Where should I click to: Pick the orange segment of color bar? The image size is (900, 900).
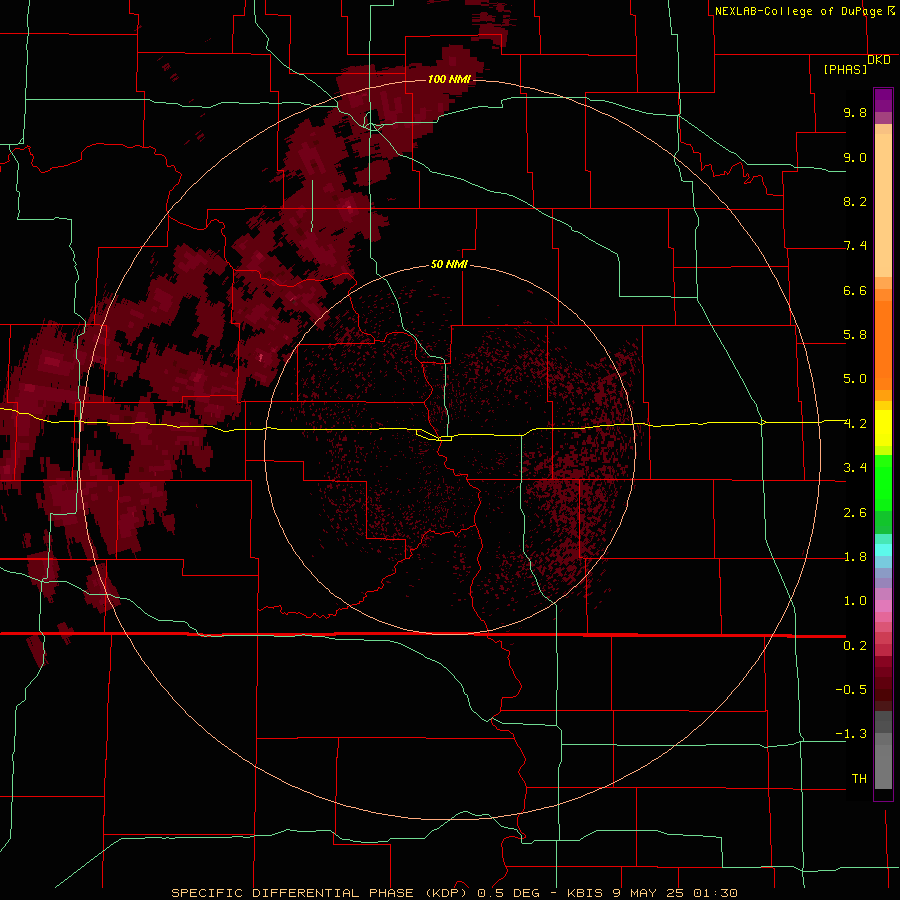click(x=883, y=345)
